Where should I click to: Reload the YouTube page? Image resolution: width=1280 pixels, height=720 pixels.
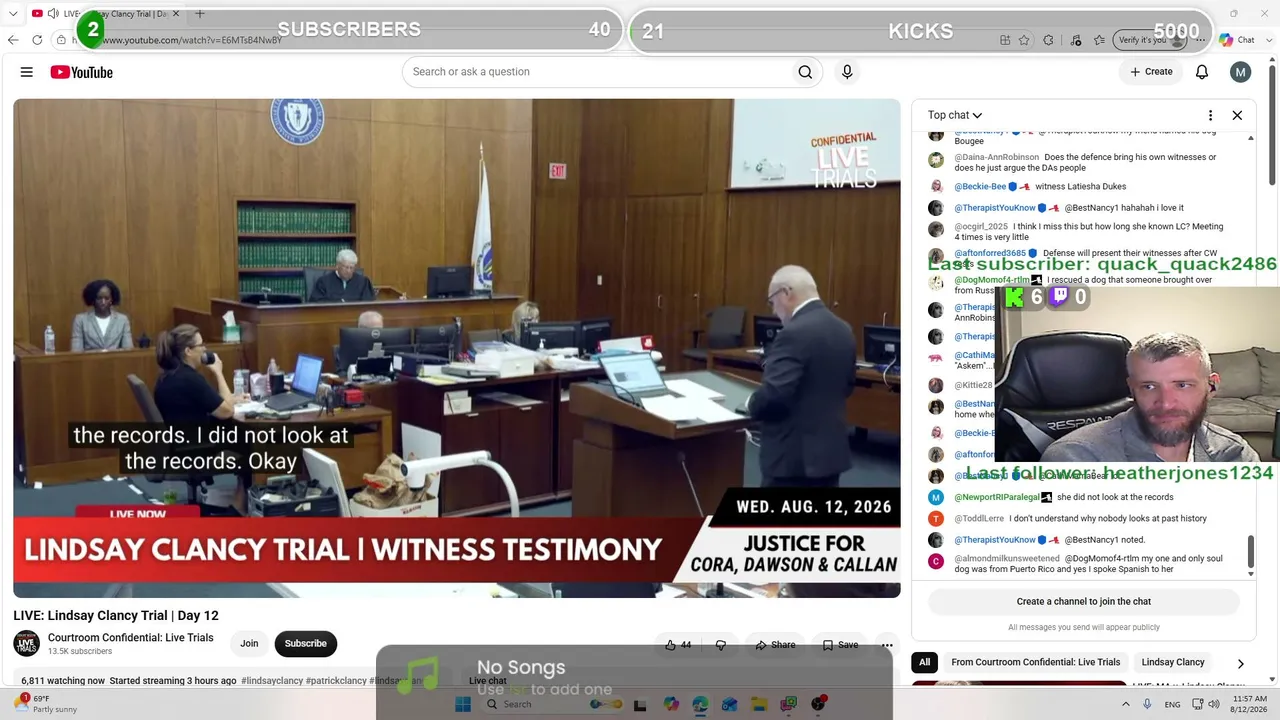coord(37,40)
